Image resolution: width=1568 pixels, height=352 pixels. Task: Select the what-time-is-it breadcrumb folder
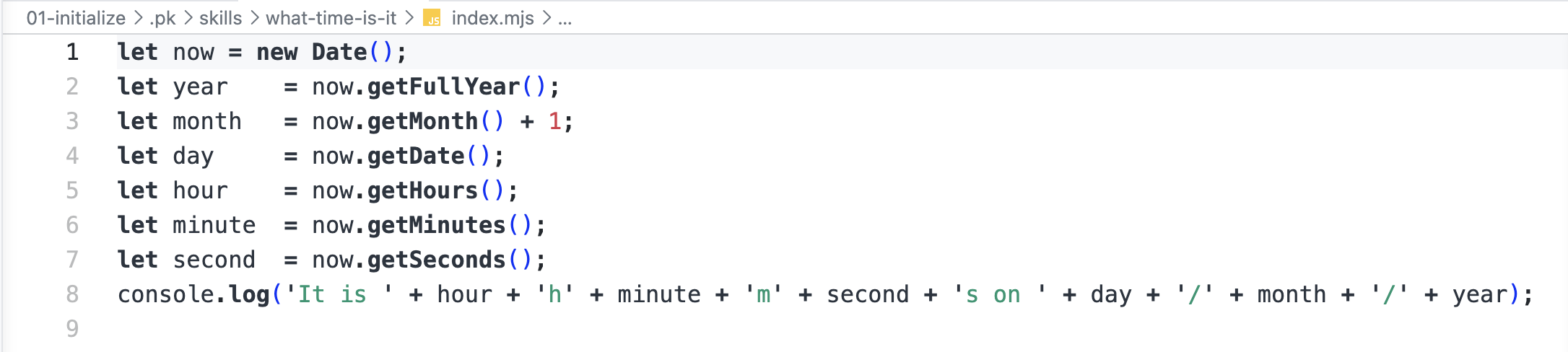[331, 18]
